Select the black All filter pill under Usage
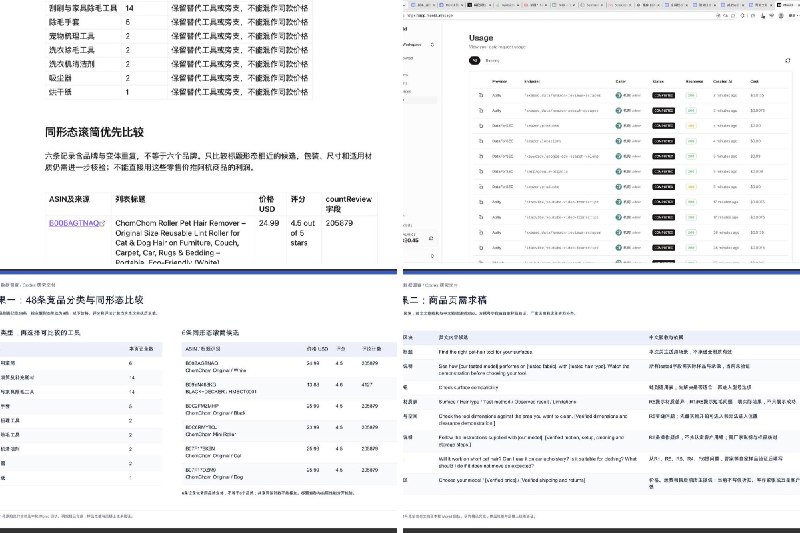The height and width of the screenshot is (533, 800). tap(474, 61)
